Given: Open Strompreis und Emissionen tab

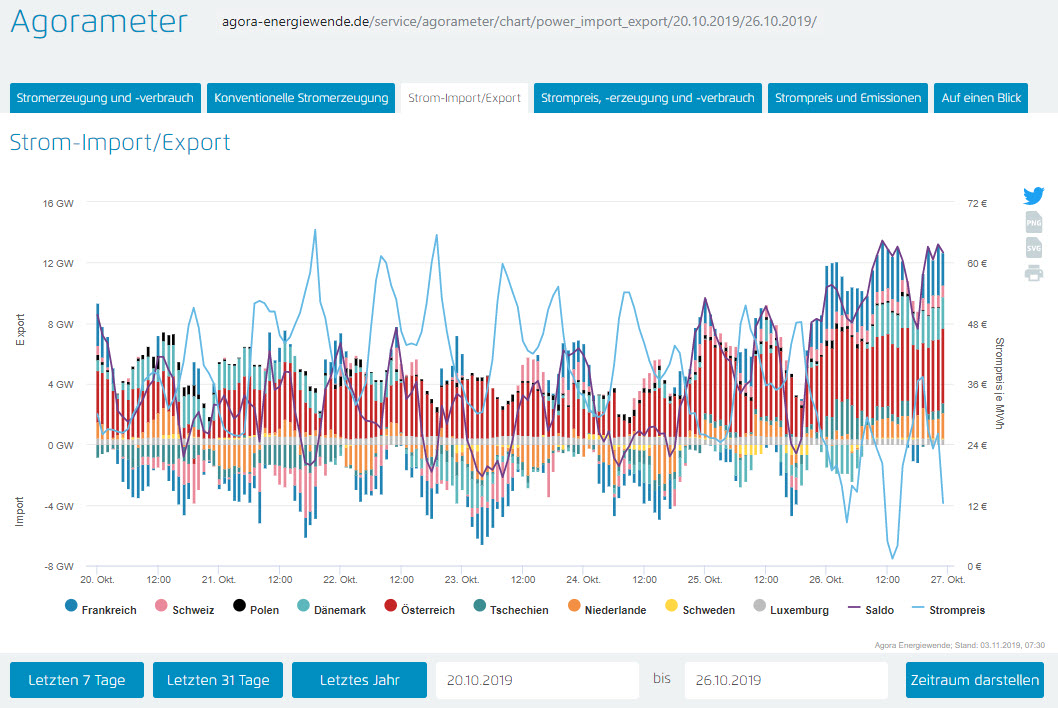Looking at the screenshot, I should click(x=848, y=98).
